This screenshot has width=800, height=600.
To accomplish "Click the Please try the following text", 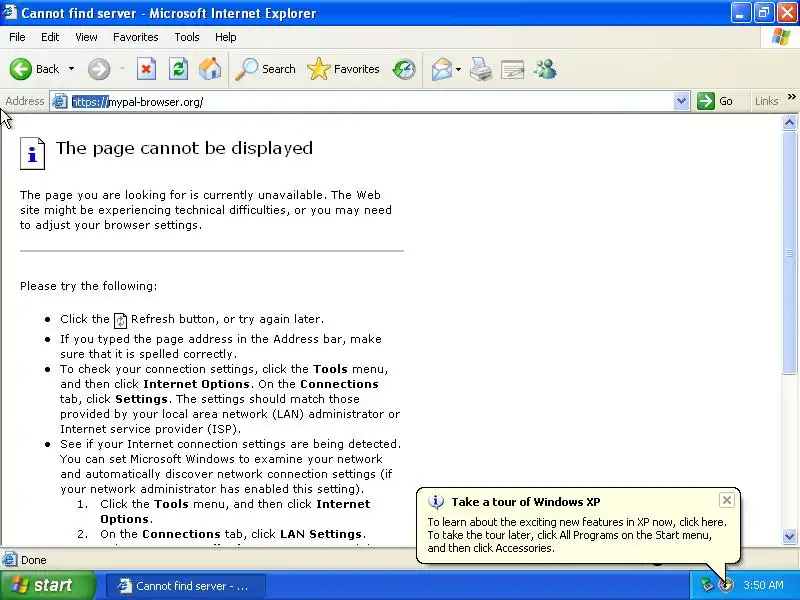I will click(89, 286).
